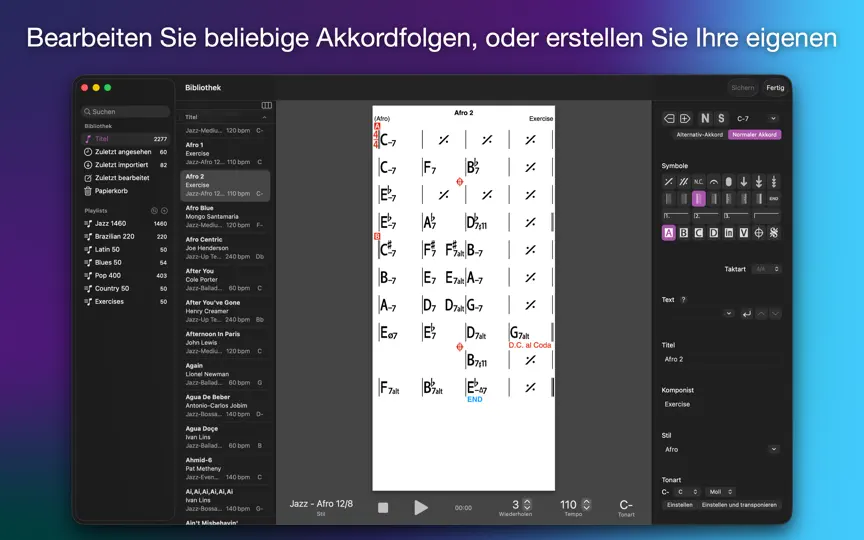Click the text return arrow button
The image size is (864, 540).
(x=747, y=314)
